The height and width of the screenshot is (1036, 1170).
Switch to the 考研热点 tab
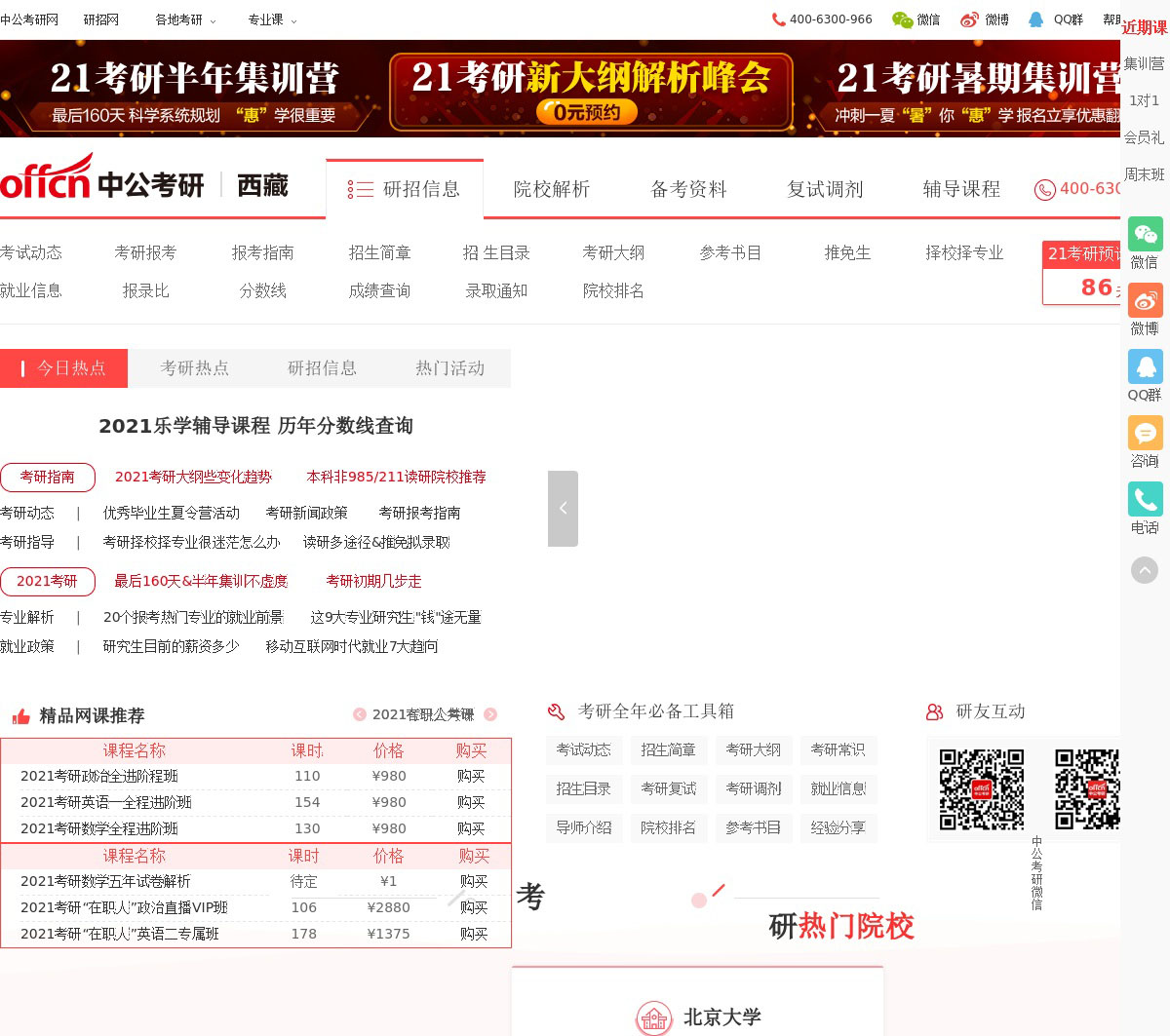tap(194, 368)
